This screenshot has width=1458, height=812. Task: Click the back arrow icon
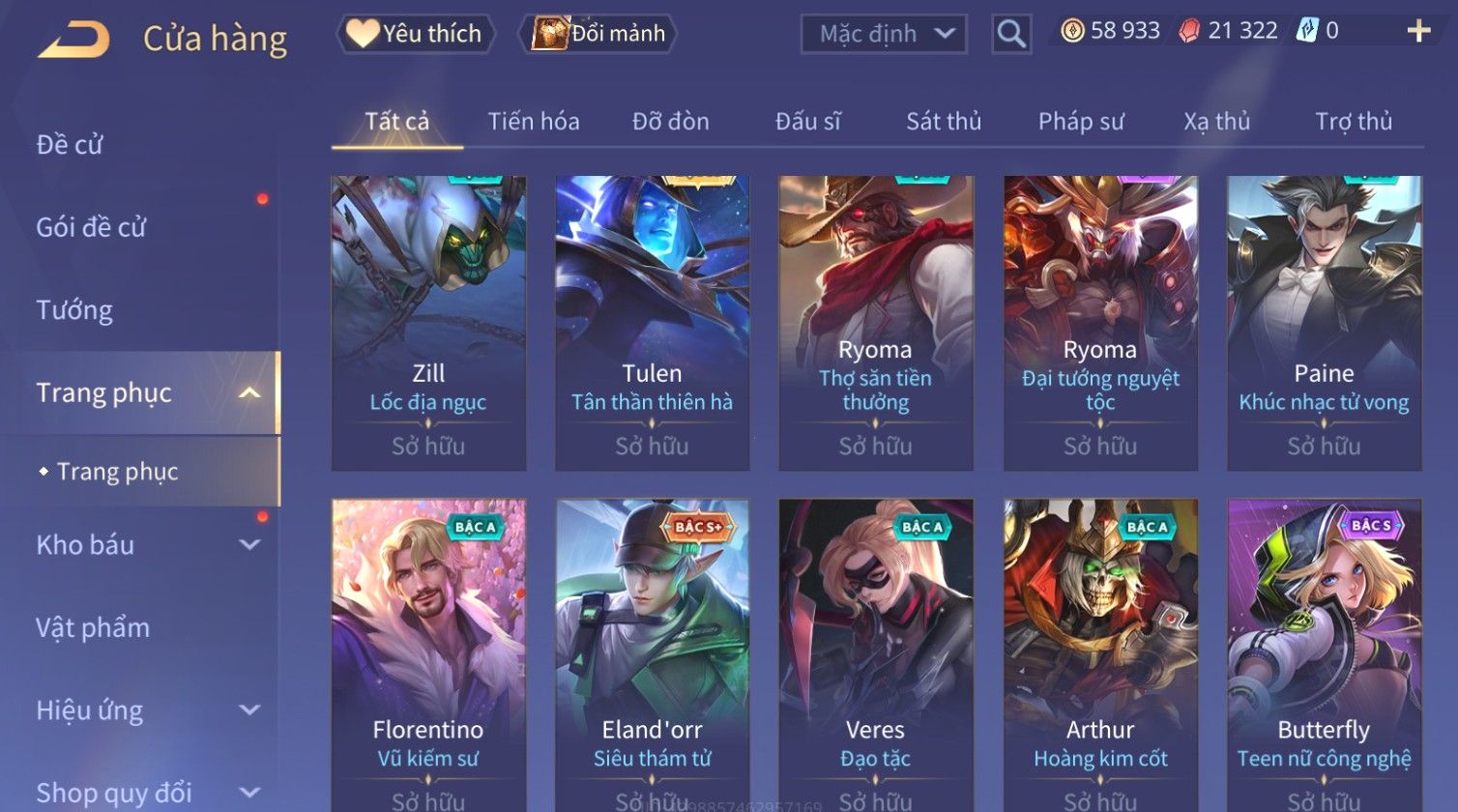tap(73, 40)
